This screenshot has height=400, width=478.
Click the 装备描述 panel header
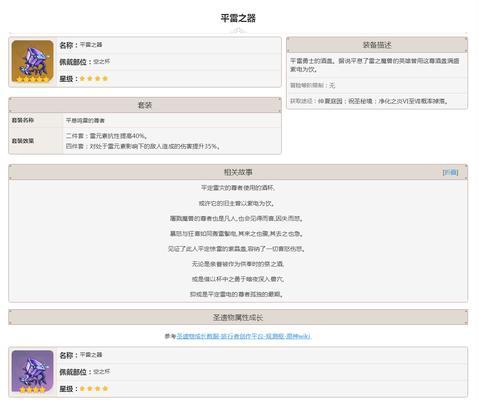point(377,45)
